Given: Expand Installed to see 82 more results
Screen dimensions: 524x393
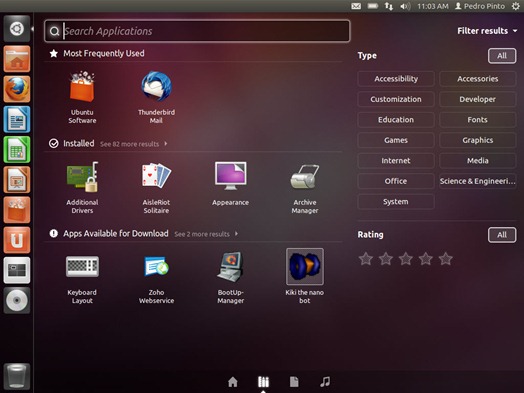Looking at the screenshot, I should [x=134, y=144].
